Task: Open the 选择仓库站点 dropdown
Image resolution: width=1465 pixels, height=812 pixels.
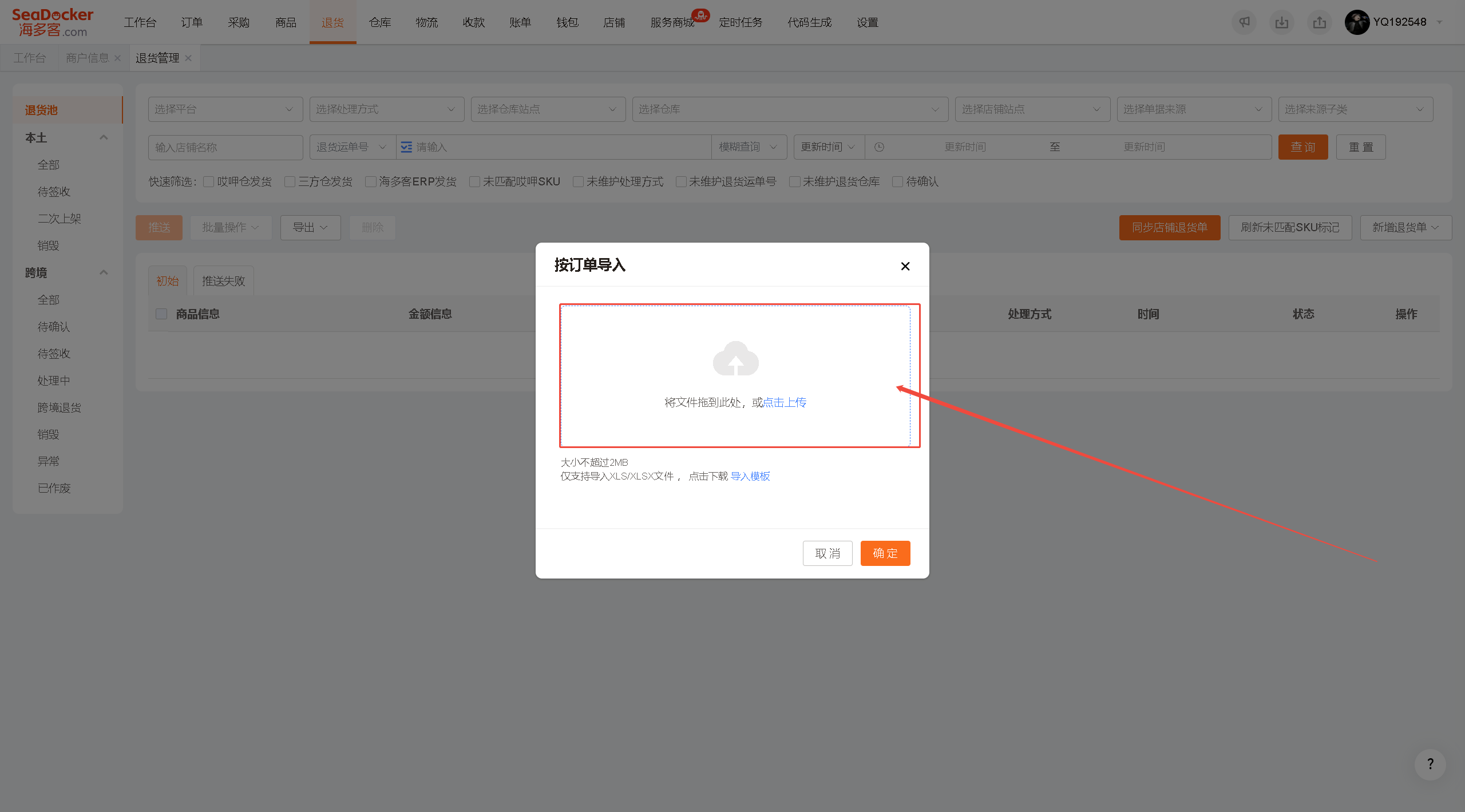Action: coord(548,109)
